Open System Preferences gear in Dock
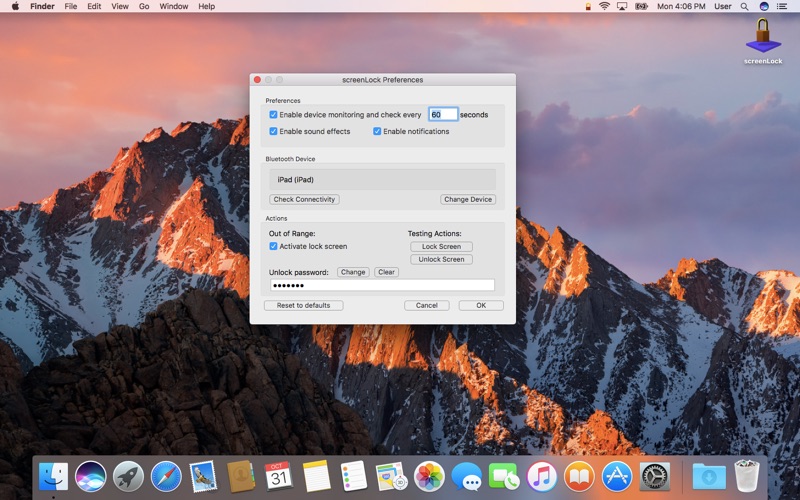 point(655,477)
